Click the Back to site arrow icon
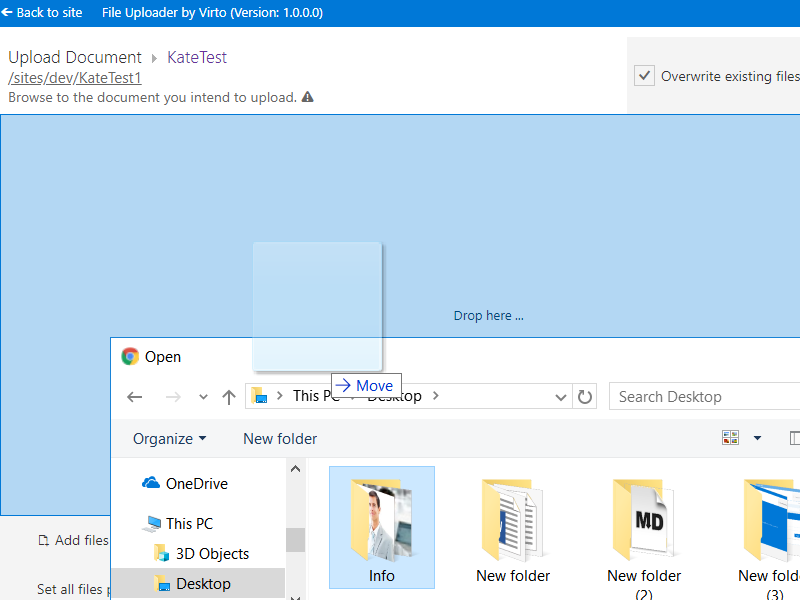Viewport: 800px width, 600px height. tap(10, 12)
